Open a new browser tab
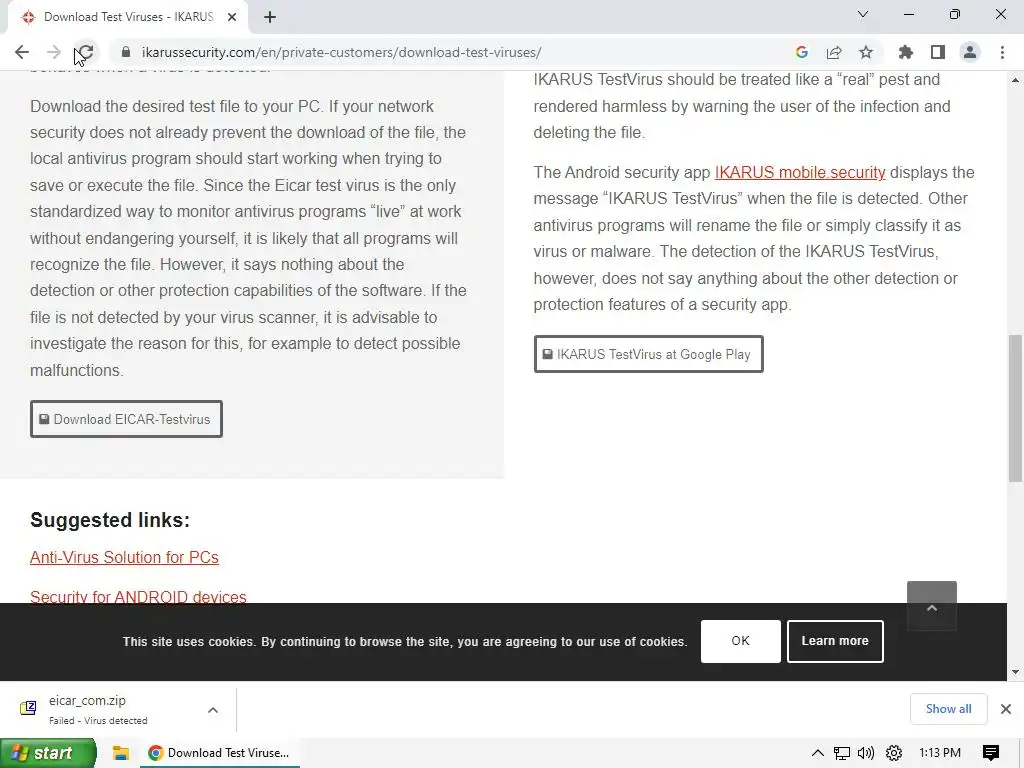Screen dimensions: 1024x768 pos(270,18)
